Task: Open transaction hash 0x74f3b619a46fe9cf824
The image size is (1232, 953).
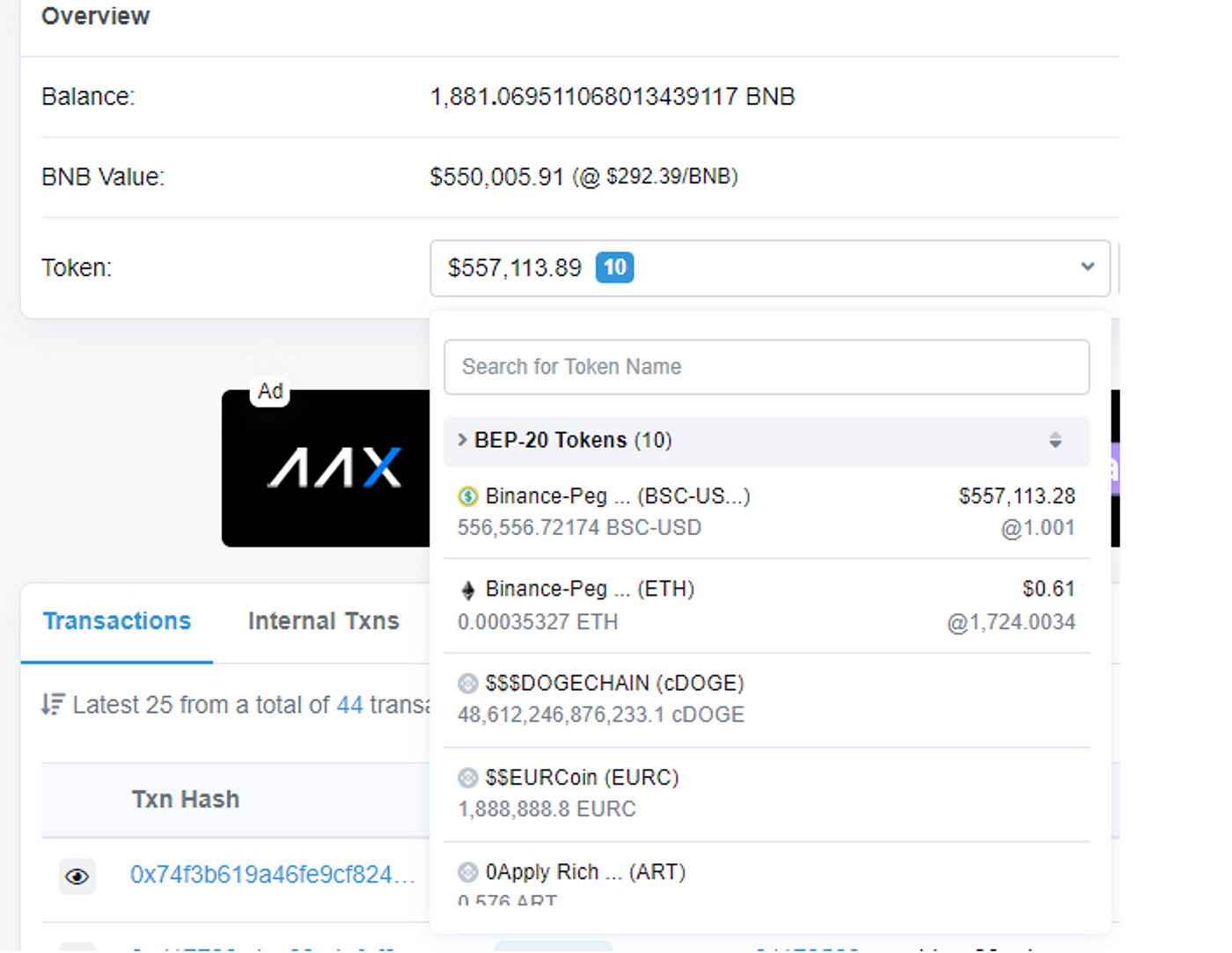Action: 273,875
